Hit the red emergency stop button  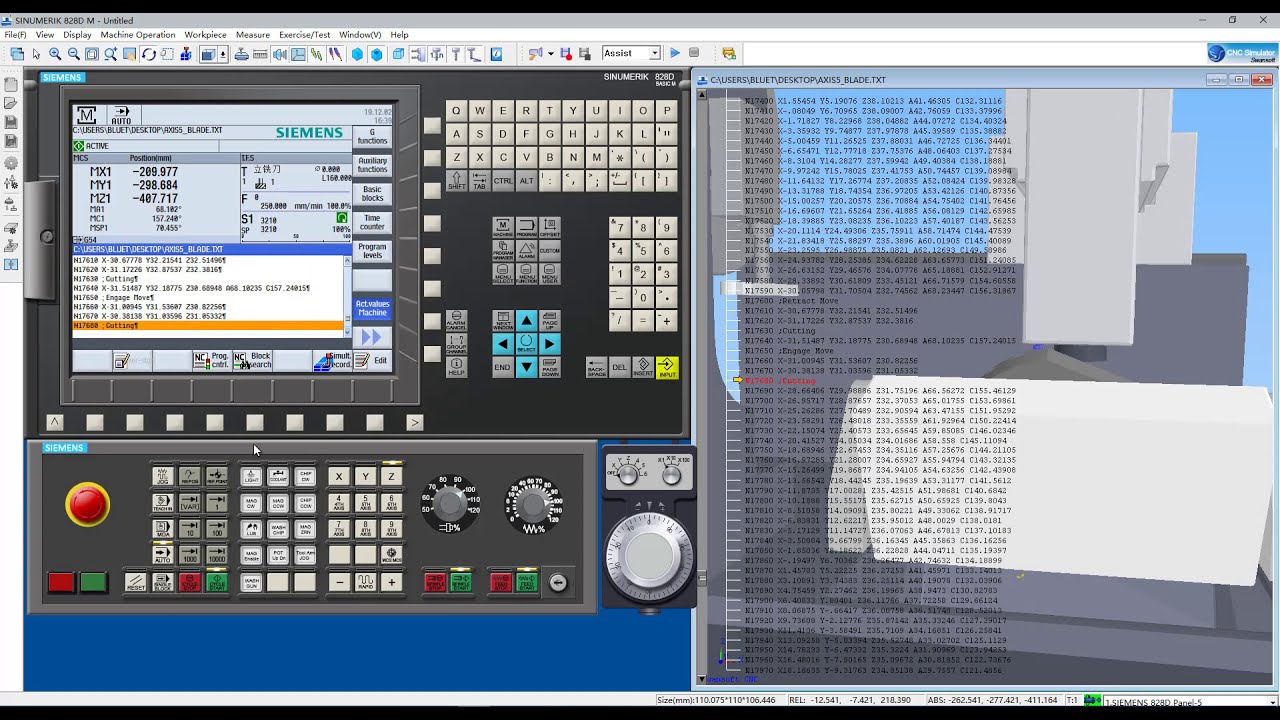87,504
